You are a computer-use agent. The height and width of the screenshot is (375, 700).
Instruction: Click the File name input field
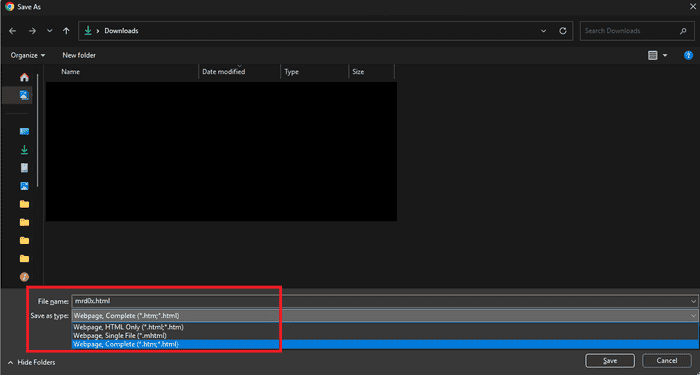[x=384, y=301]
